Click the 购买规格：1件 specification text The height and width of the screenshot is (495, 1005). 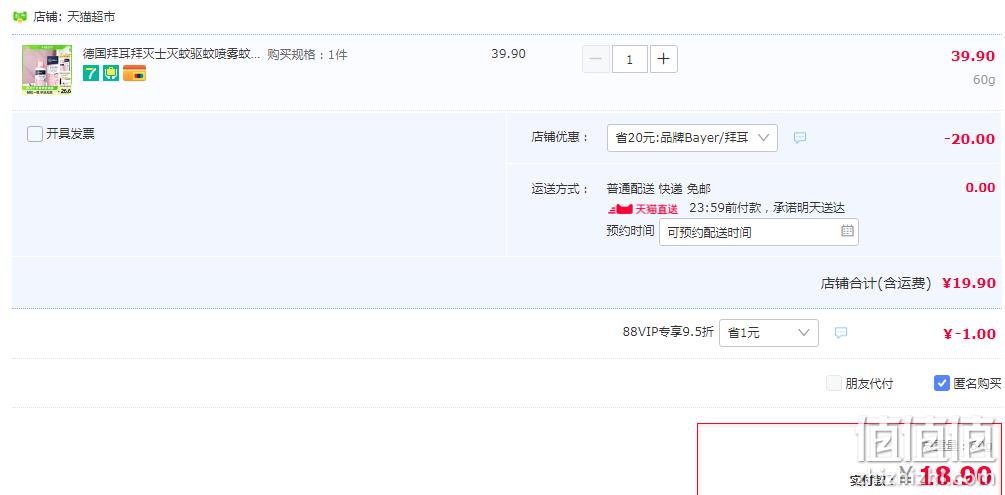307,55
